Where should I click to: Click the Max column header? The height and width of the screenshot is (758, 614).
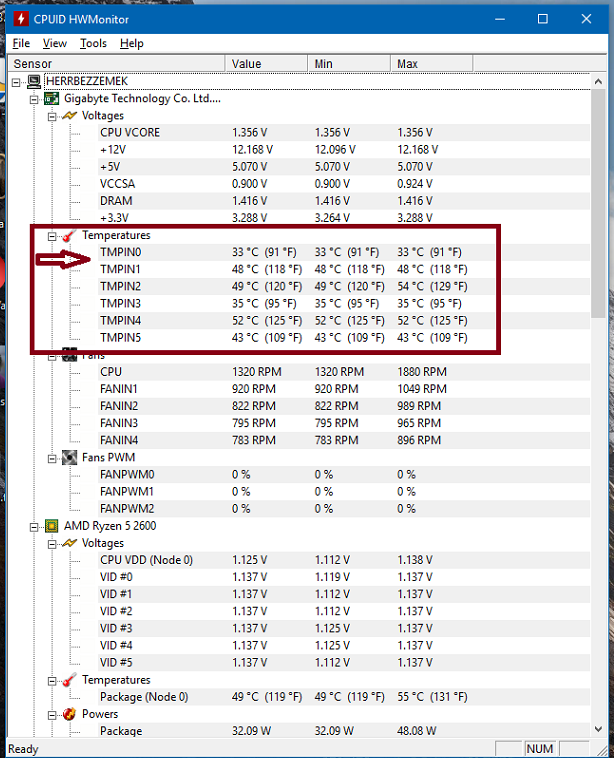click(432, 64)
